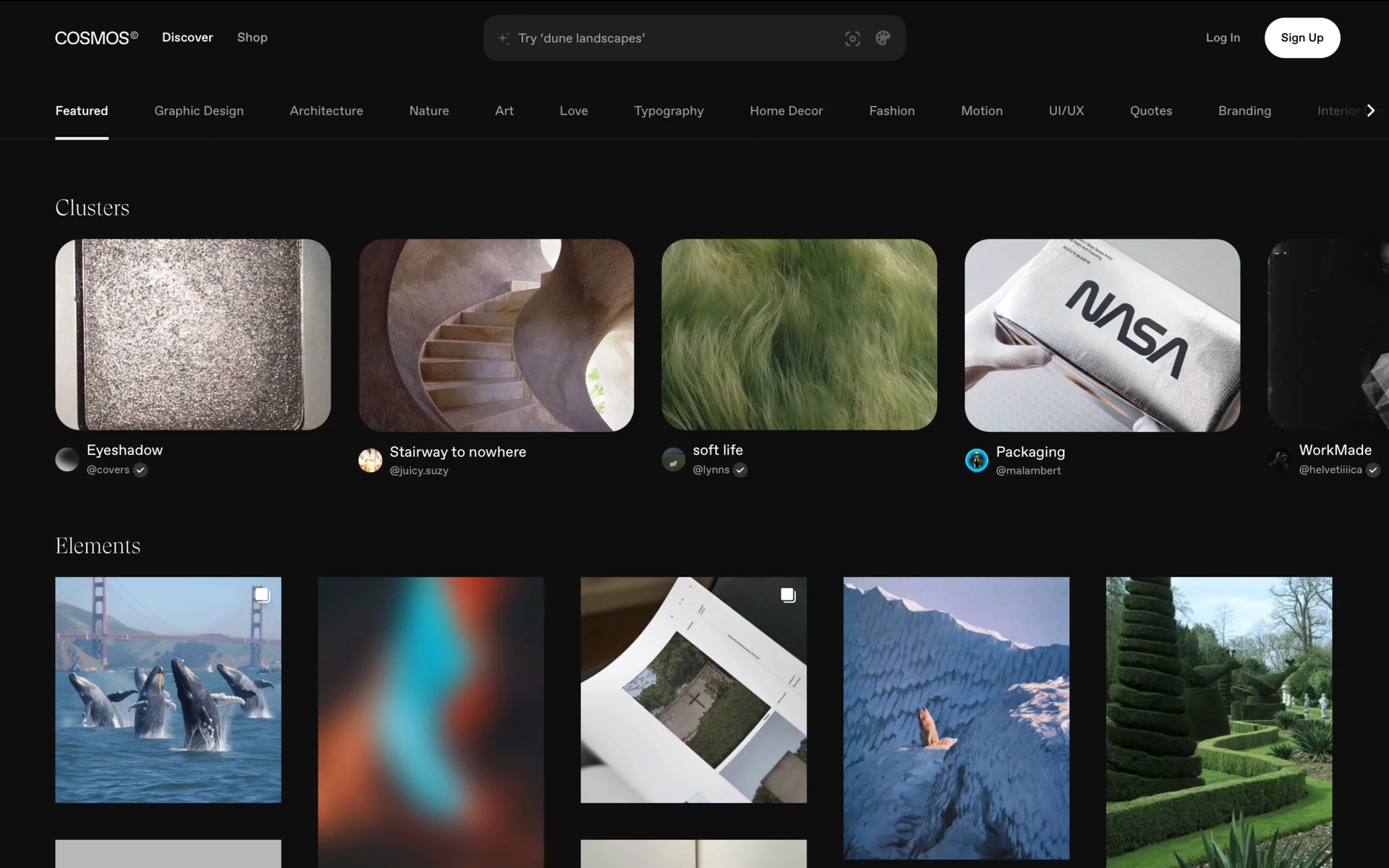
Task: Open the Typography category tab
Action: coord(668,111)
